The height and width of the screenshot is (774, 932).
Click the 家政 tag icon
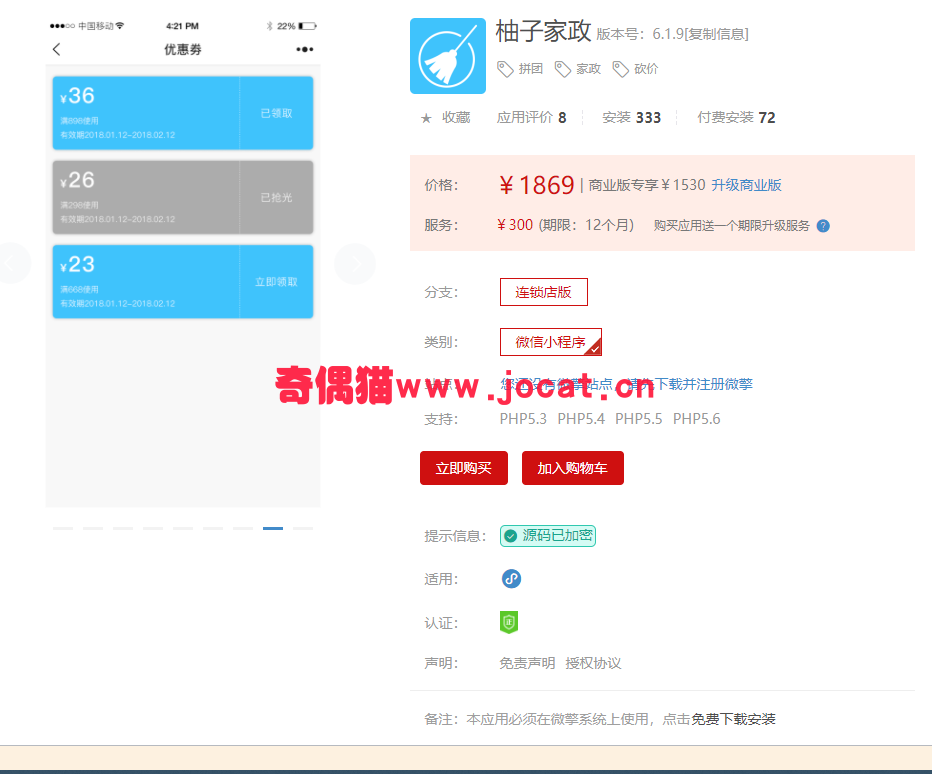coord(563,69)
